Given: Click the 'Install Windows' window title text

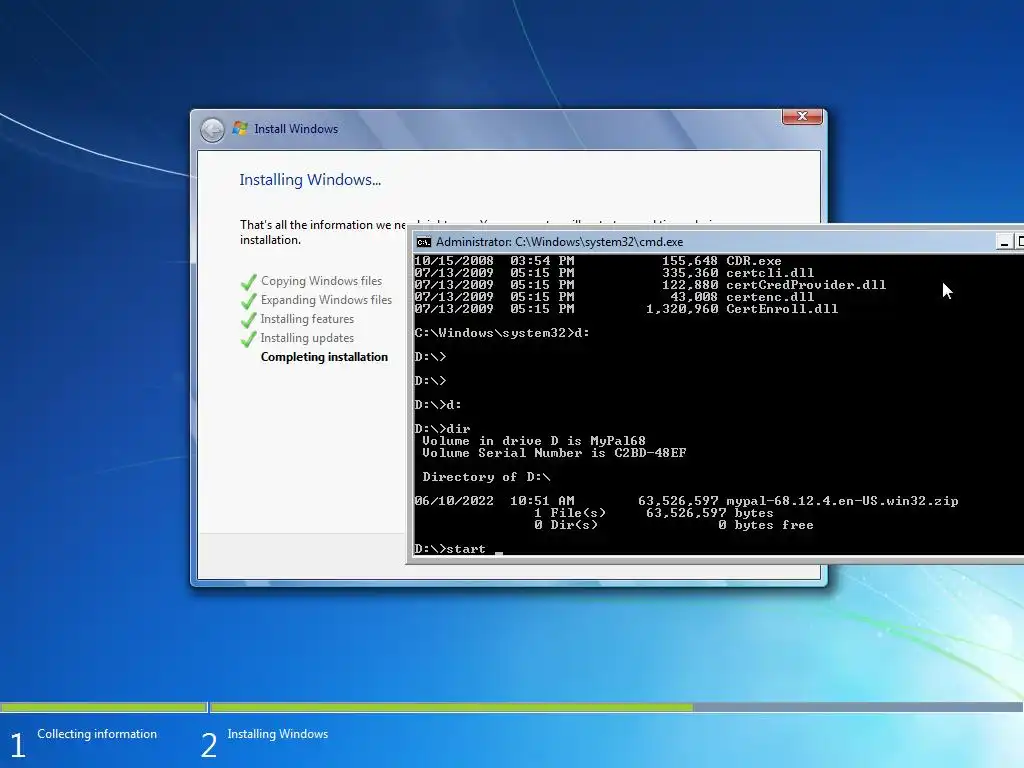Looking at the screenshot, I should point(296,129).
